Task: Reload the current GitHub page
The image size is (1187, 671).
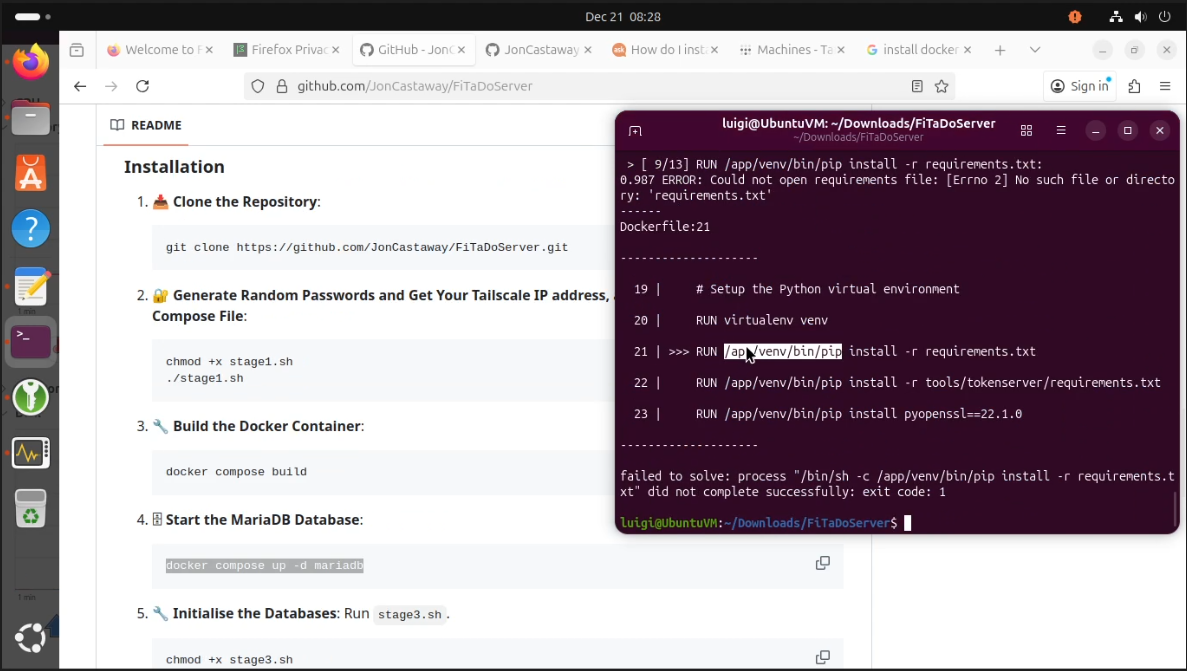Action: point(142,86)
